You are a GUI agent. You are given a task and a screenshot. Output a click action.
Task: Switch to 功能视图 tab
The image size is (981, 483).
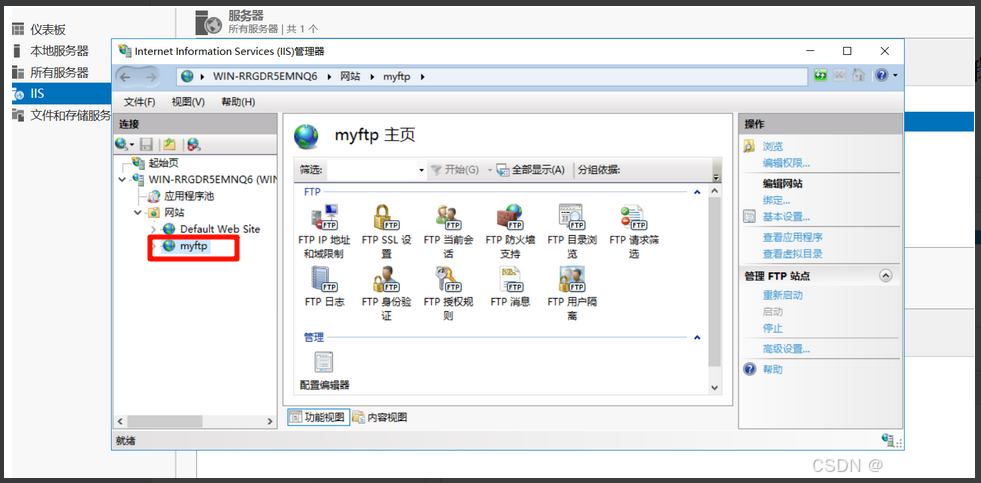(x=317, y=417)
